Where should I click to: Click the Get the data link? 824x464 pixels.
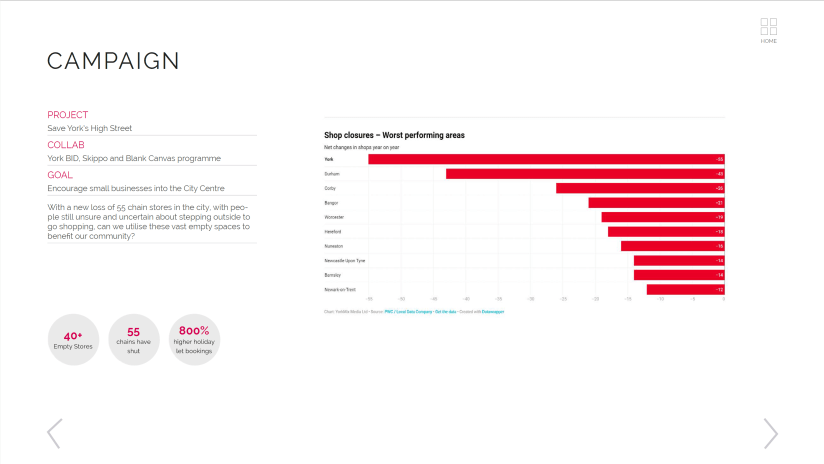(446, 311)
